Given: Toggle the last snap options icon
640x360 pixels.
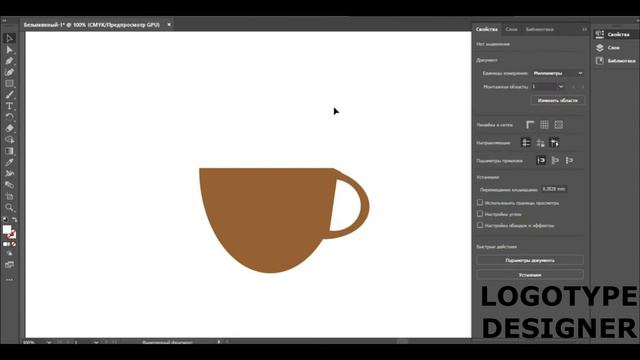Looking at the screenshot, I should (x=569, y=160).
